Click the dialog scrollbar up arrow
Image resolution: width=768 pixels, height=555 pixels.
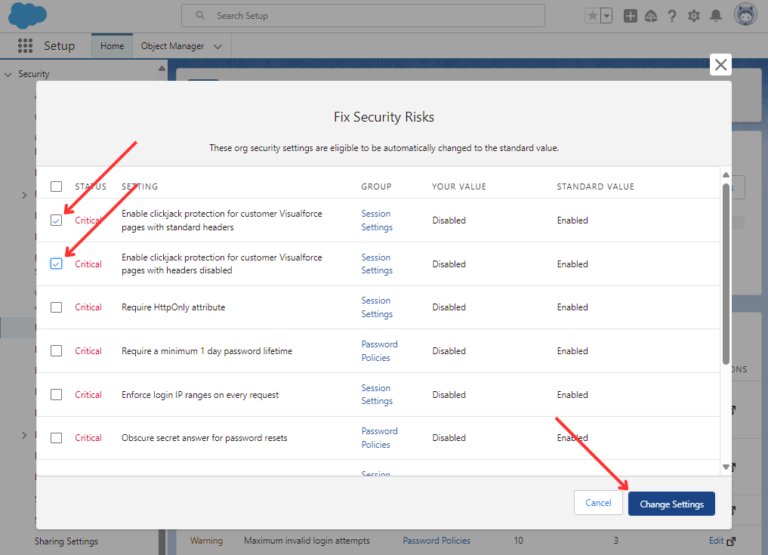(726, 175)
